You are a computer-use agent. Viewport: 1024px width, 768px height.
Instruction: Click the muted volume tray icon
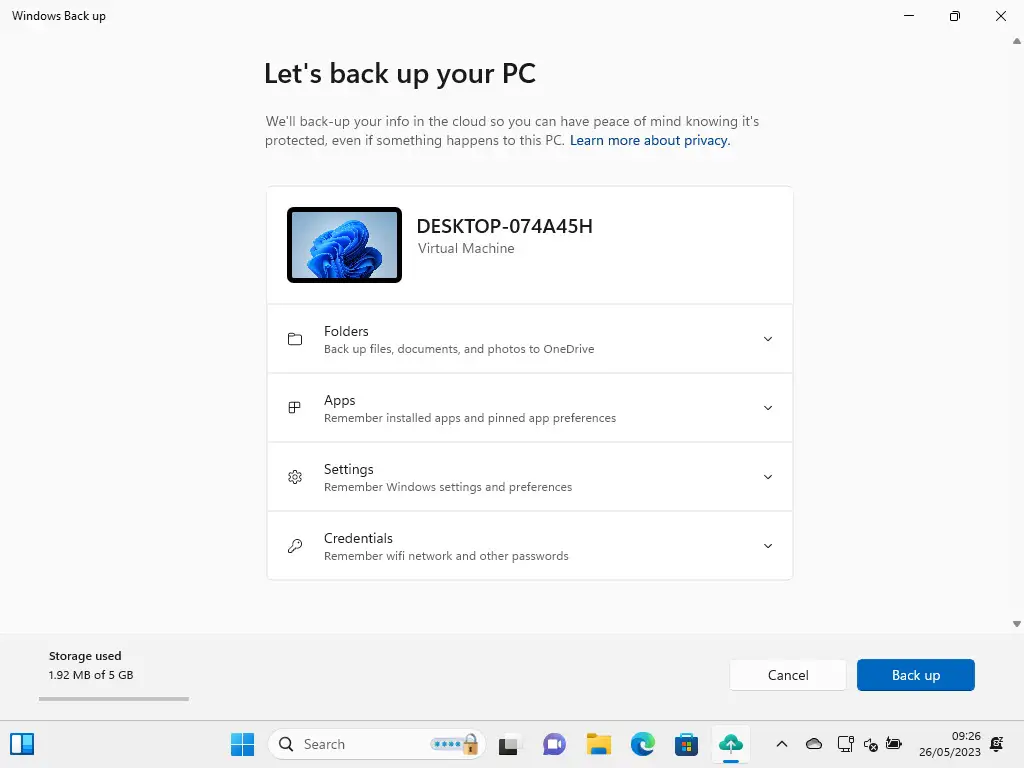click(x=871, y=744)
